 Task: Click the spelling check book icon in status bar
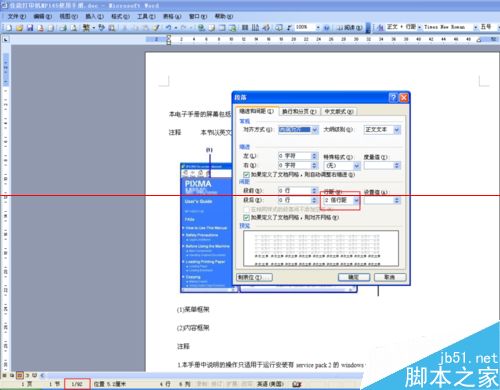coord(296,384)
